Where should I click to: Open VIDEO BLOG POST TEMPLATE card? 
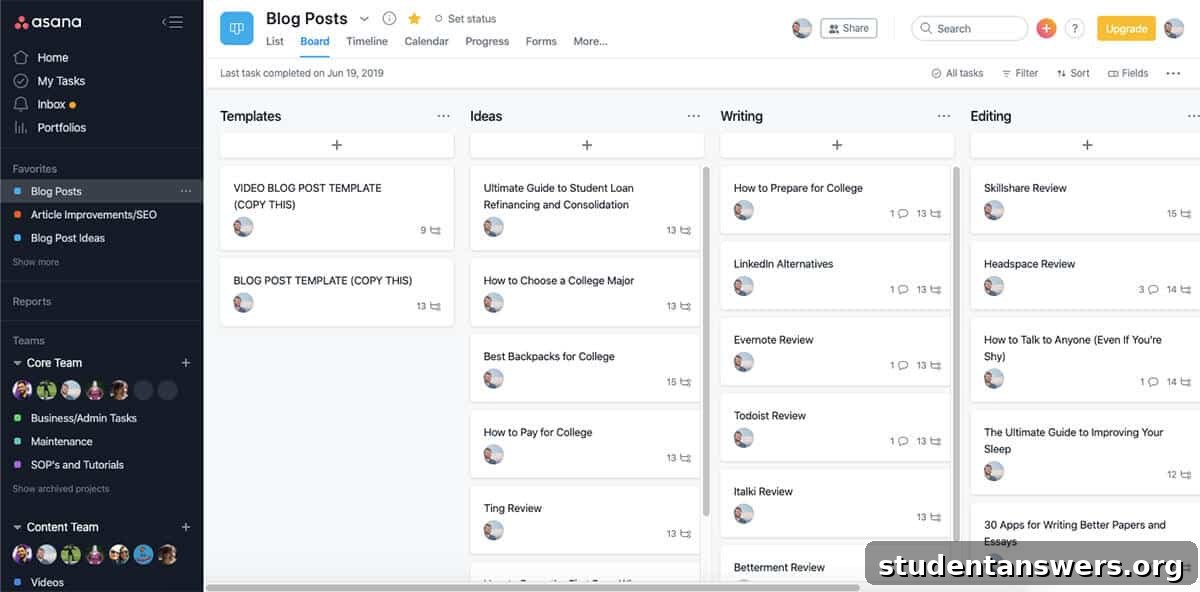click(337, 208)
